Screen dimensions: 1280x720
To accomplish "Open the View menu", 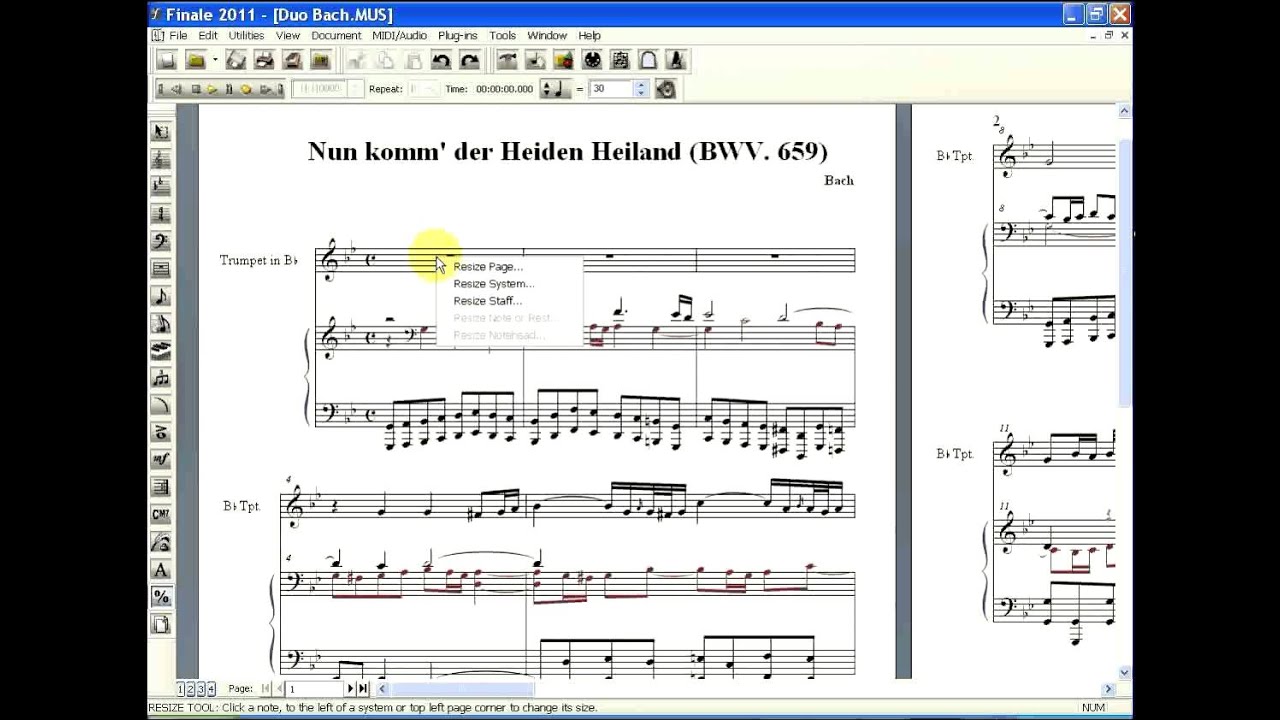I will pyautogui.click(x=288, y=35).
